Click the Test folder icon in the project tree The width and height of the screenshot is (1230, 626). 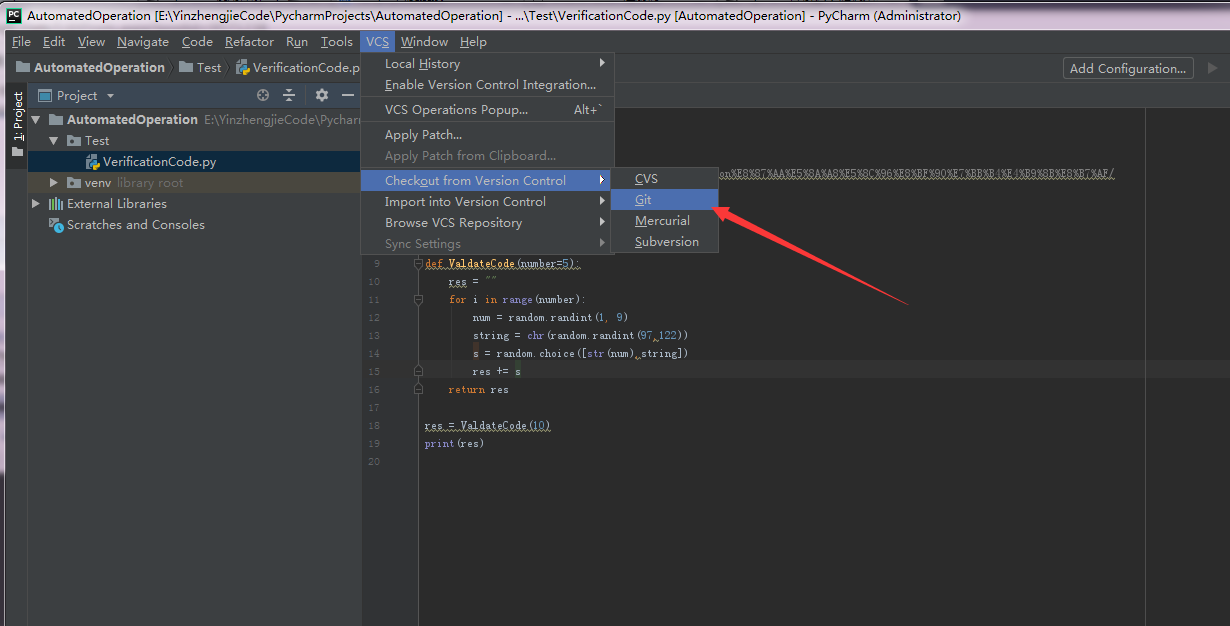tap(74, 141)
